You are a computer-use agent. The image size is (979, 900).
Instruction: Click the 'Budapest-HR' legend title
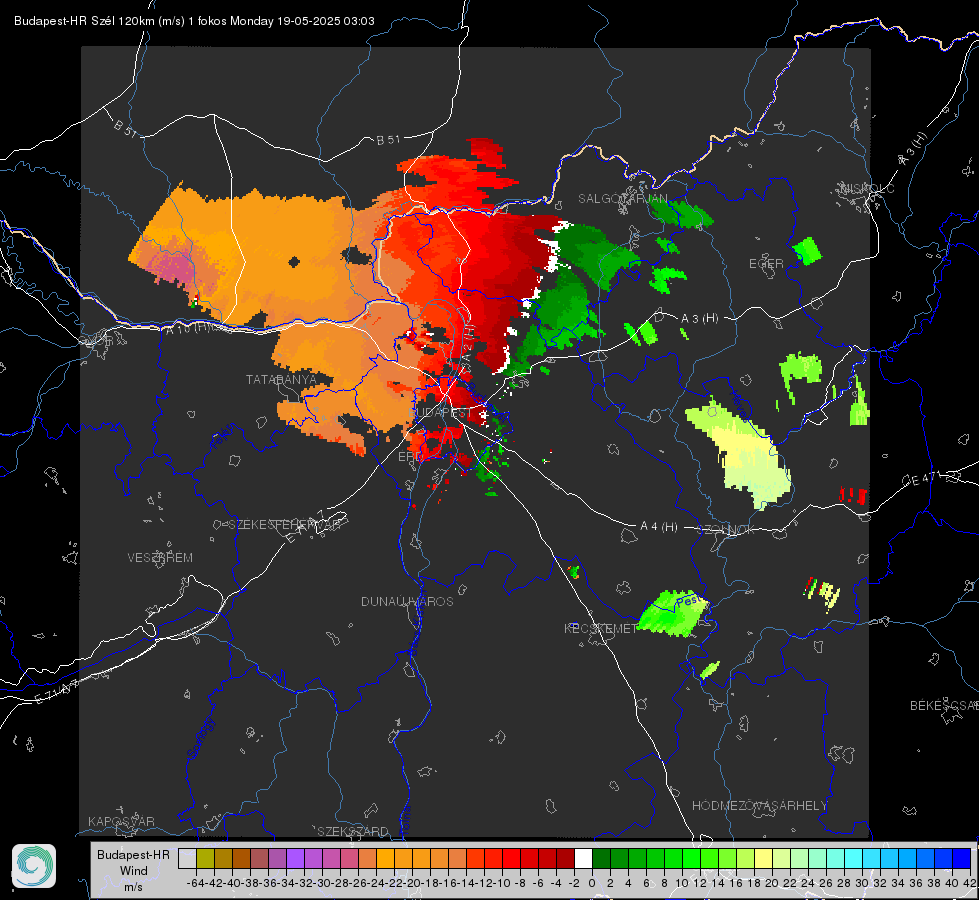[133, 854]
